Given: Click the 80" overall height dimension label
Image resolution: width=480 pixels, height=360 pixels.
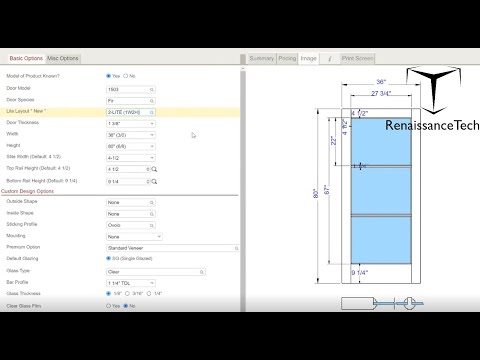Looking at the screenshot, I should 316,194.
